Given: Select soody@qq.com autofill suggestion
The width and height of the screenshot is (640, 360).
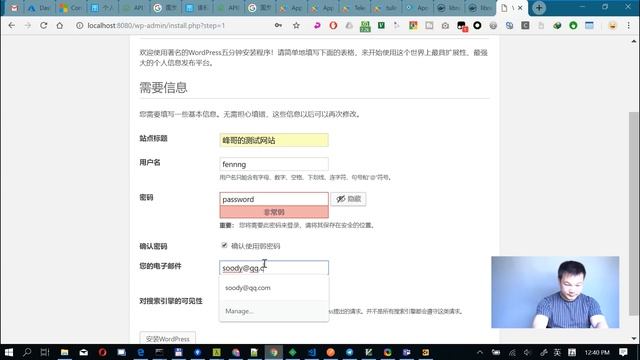Looking at the screenshot, I should point(274,288).
